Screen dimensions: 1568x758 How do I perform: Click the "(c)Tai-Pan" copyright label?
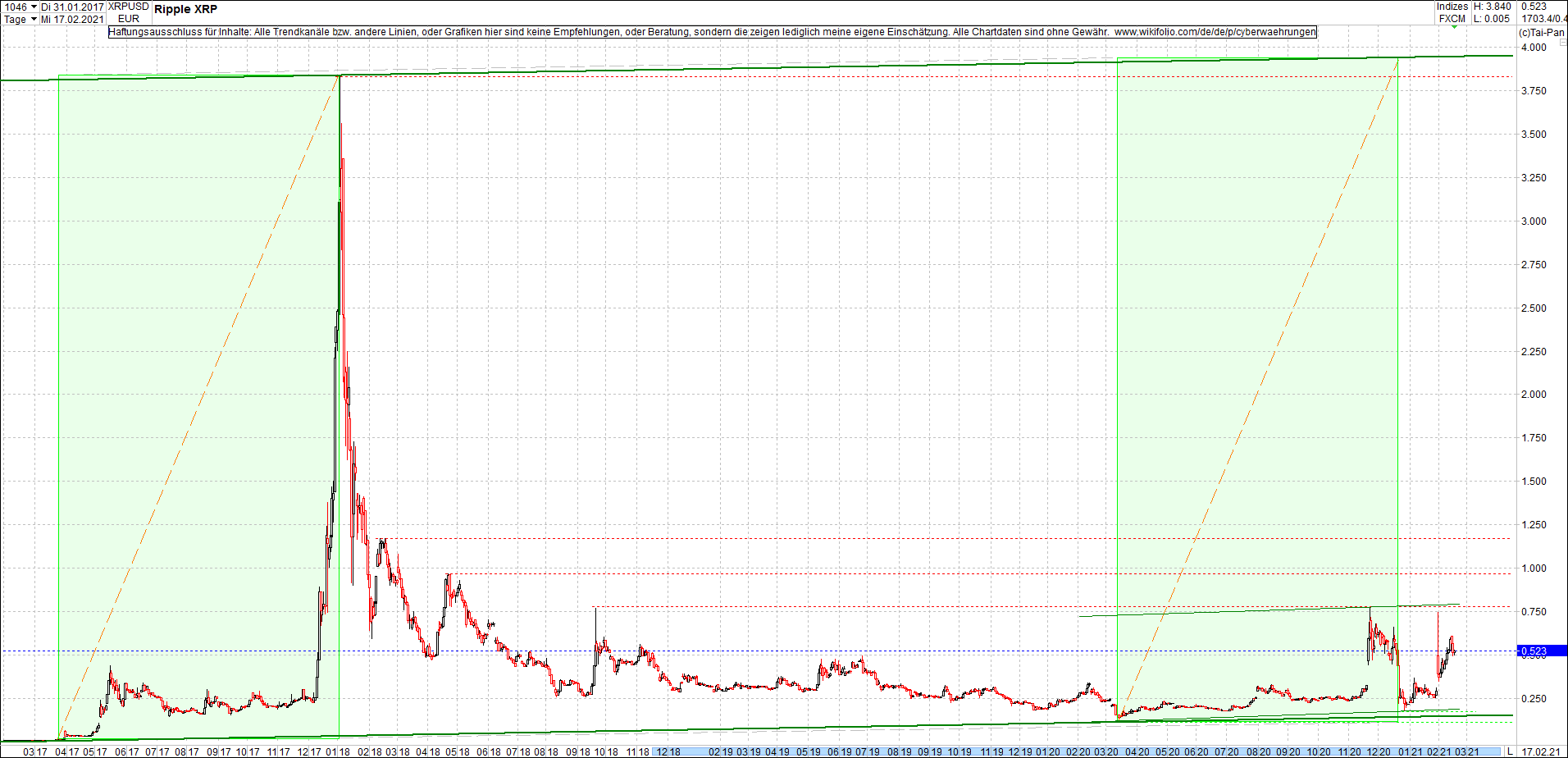(x=1541, y=33)
